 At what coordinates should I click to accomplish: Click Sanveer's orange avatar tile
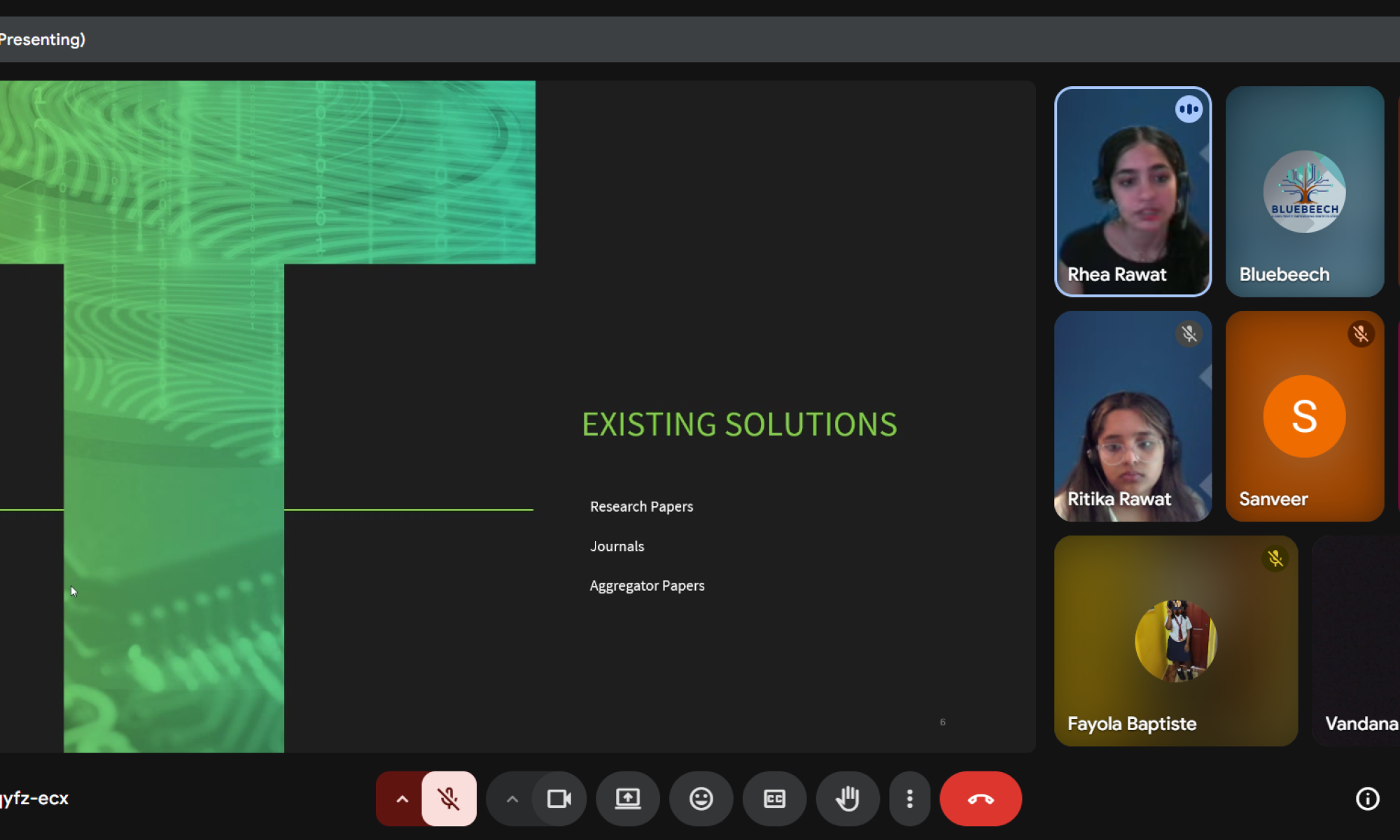pos(1305,416)
